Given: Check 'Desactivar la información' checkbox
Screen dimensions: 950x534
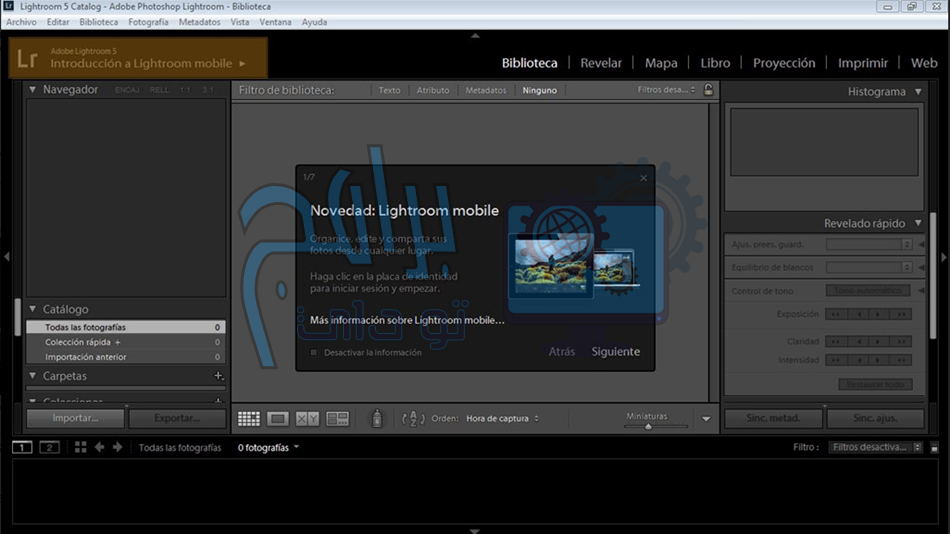Looking at the screenshot, I should click(314, 352).
